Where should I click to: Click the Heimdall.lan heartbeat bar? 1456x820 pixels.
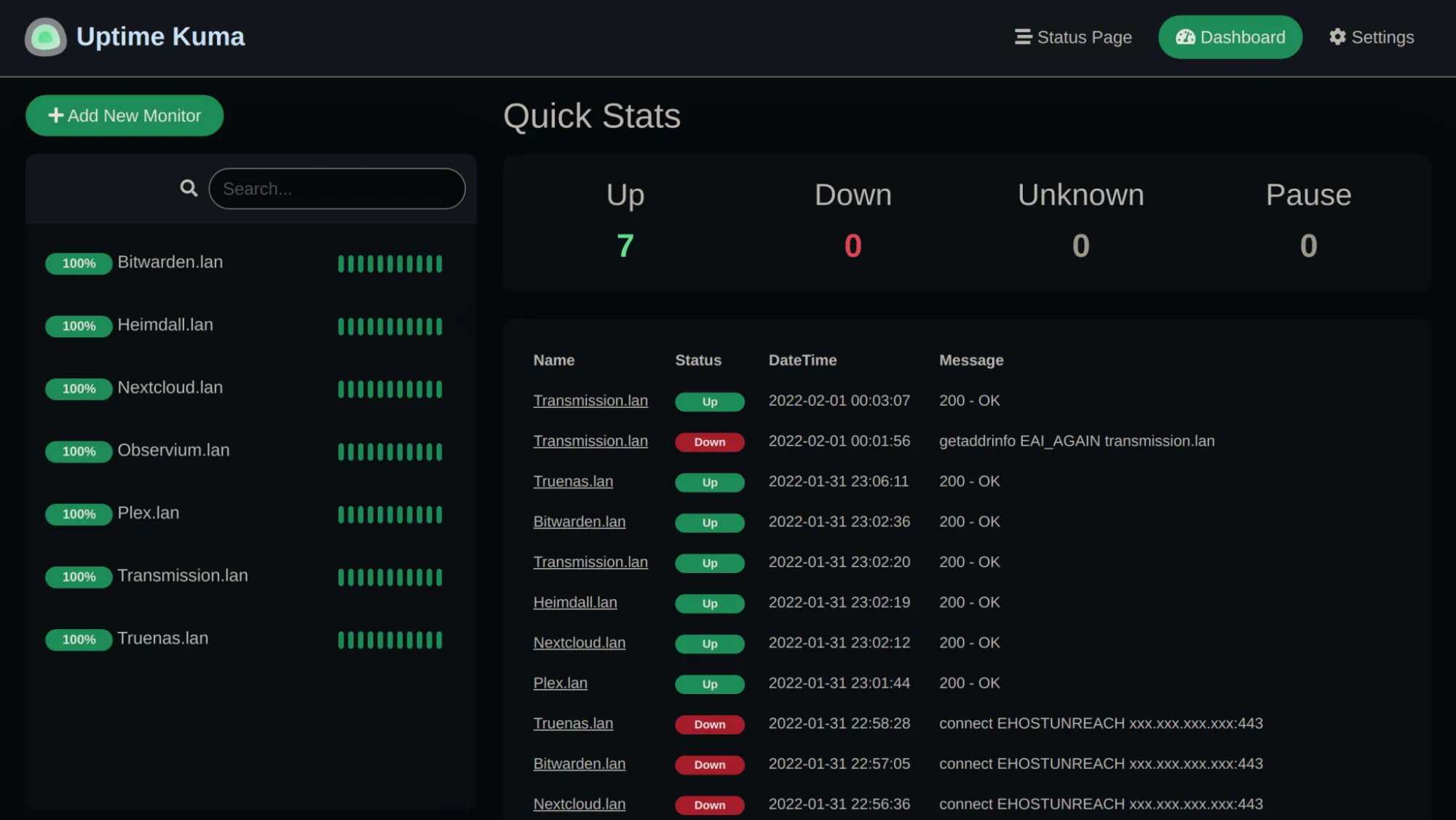390,326
